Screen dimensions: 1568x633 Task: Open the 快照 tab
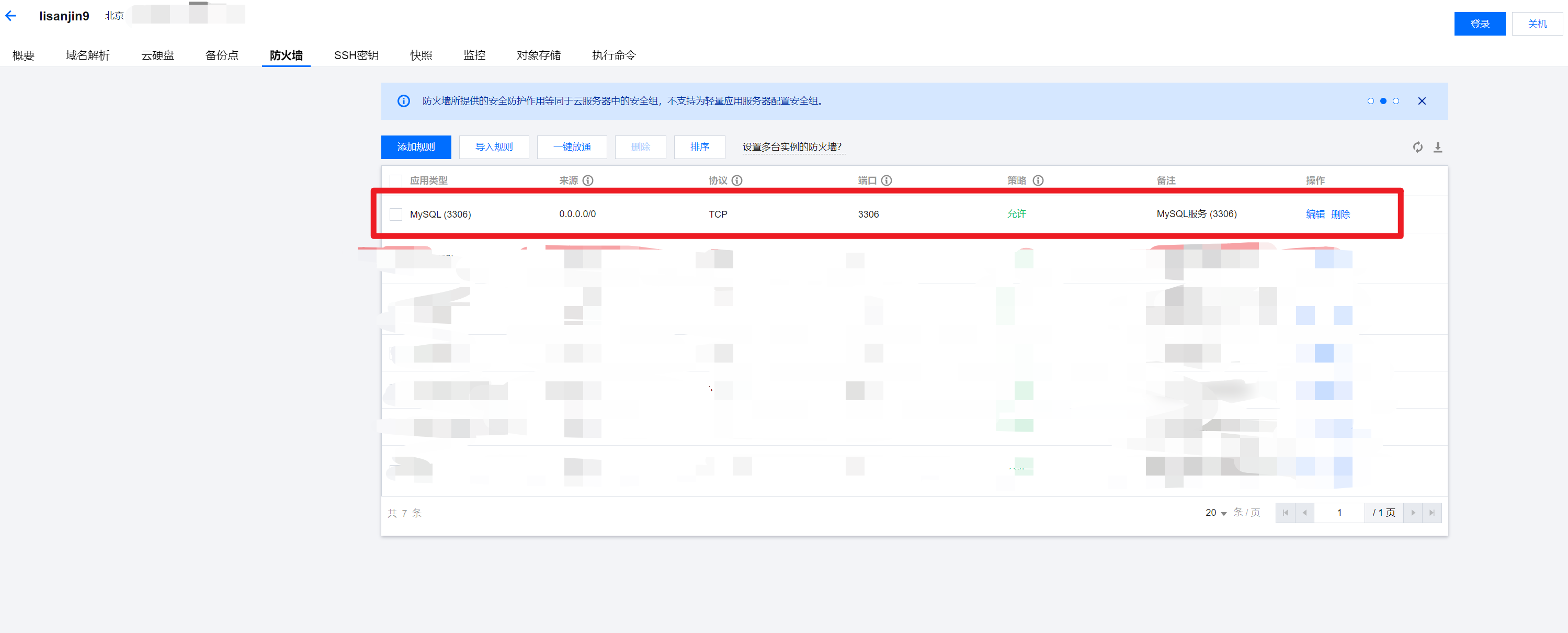[x=421, y=55]
